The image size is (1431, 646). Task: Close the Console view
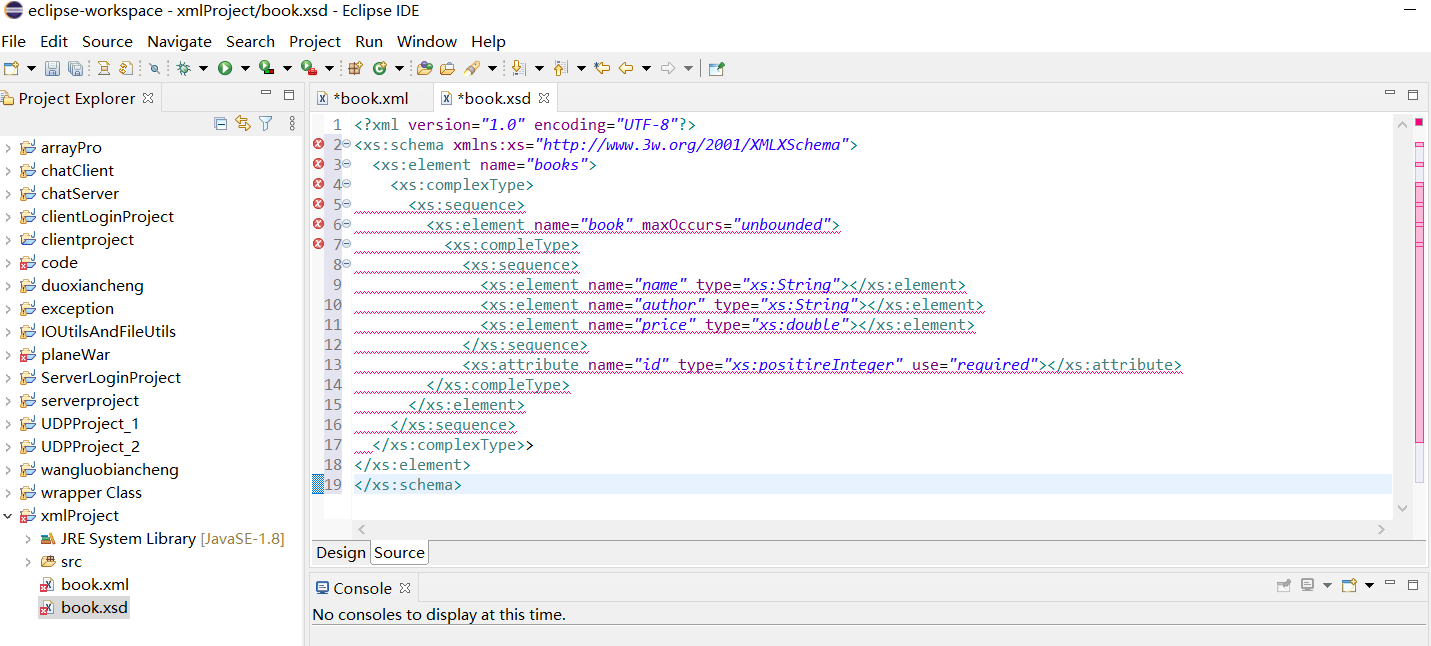[405, 588]
